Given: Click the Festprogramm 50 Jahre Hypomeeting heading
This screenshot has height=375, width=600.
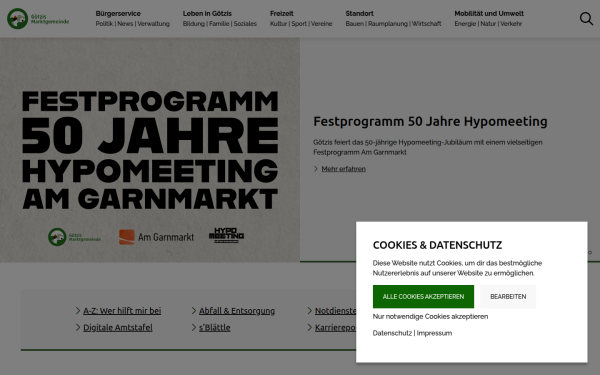Looking at the screenshot, I should pyautogui.click(x=430, y=121).
